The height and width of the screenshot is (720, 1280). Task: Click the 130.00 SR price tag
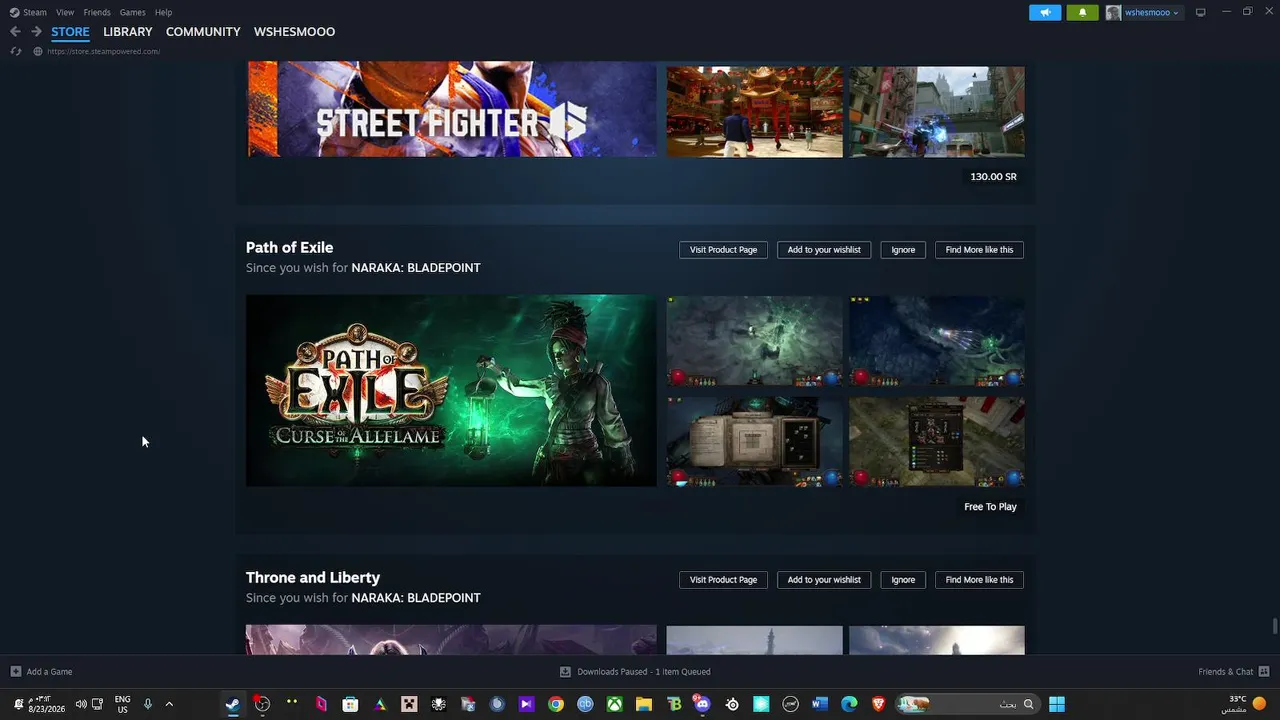click(993, 177)
